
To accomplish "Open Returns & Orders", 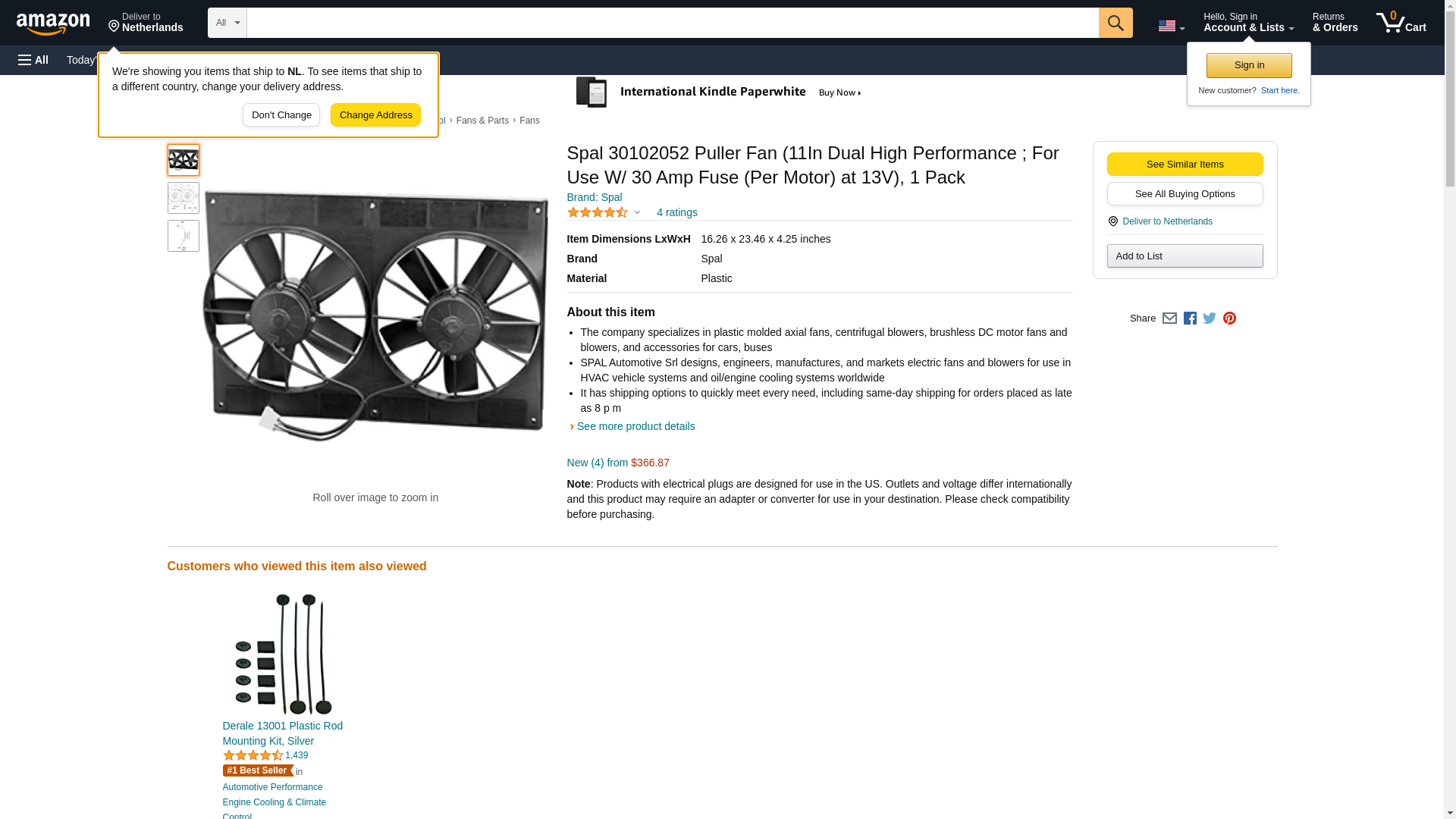I will 1335,23.
